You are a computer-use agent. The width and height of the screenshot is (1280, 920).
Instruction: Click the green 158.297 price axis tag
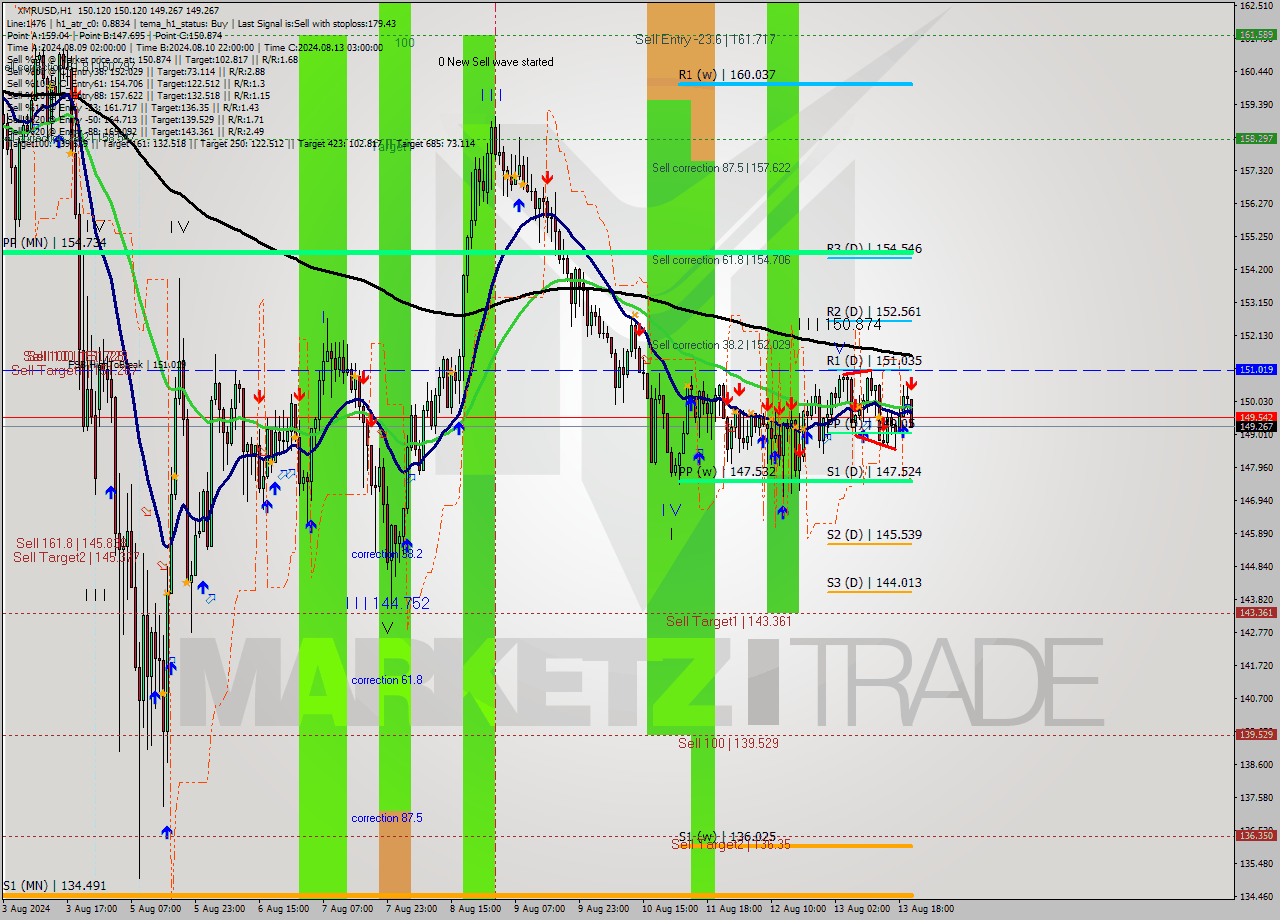(x=1256, y=138)
